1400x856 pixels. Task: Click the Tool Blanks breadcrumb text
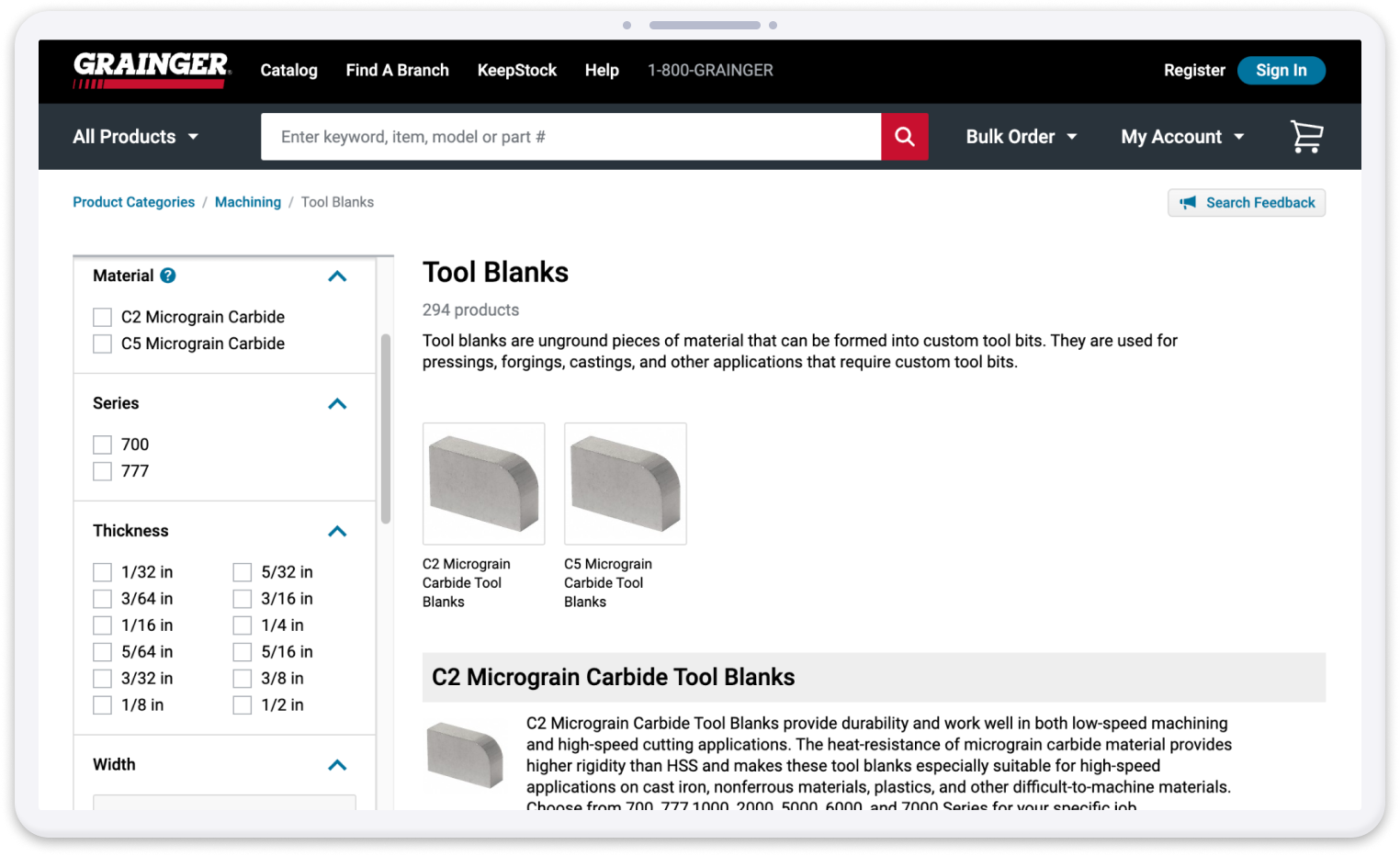(337, 202)
